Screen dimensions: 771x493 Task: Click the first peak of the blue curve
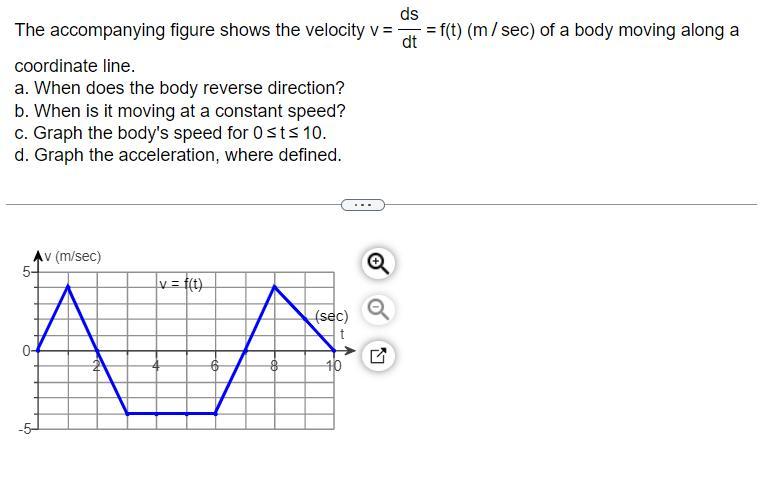pos(68,286)
